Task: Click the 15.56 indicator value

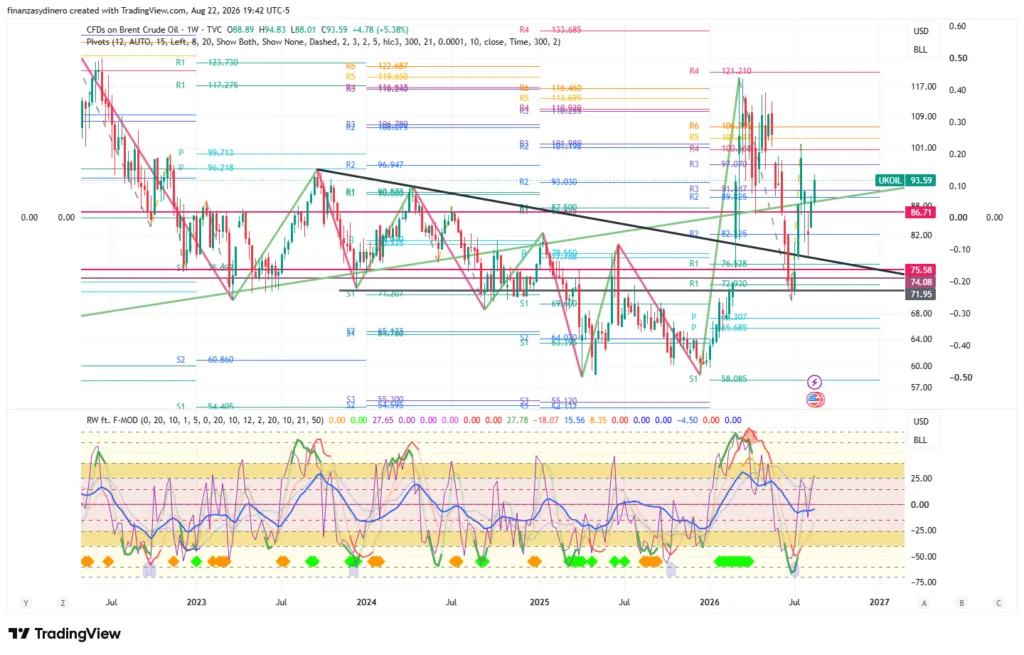Action: pos(574,420)
